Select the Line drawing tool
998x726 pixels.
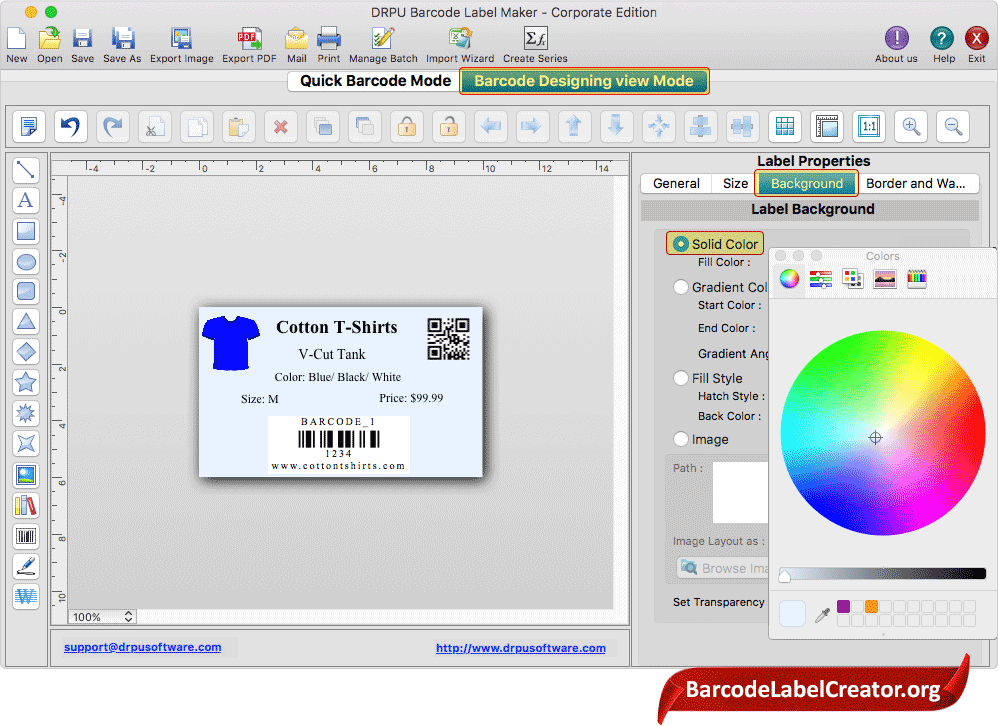point(25,170)
